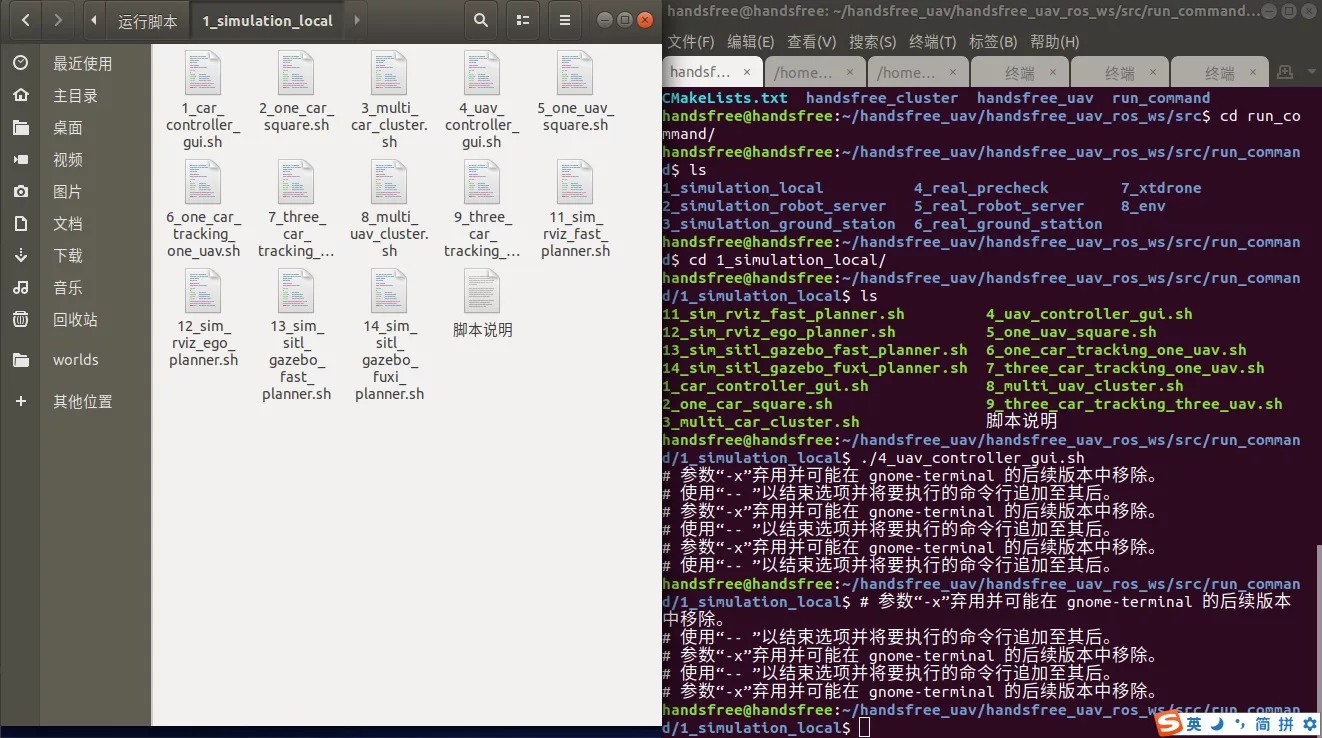This screenshot has height=738, width=1322.
Task: Open terminal 编辑(E) menu
Action: (x=751, y=42)
